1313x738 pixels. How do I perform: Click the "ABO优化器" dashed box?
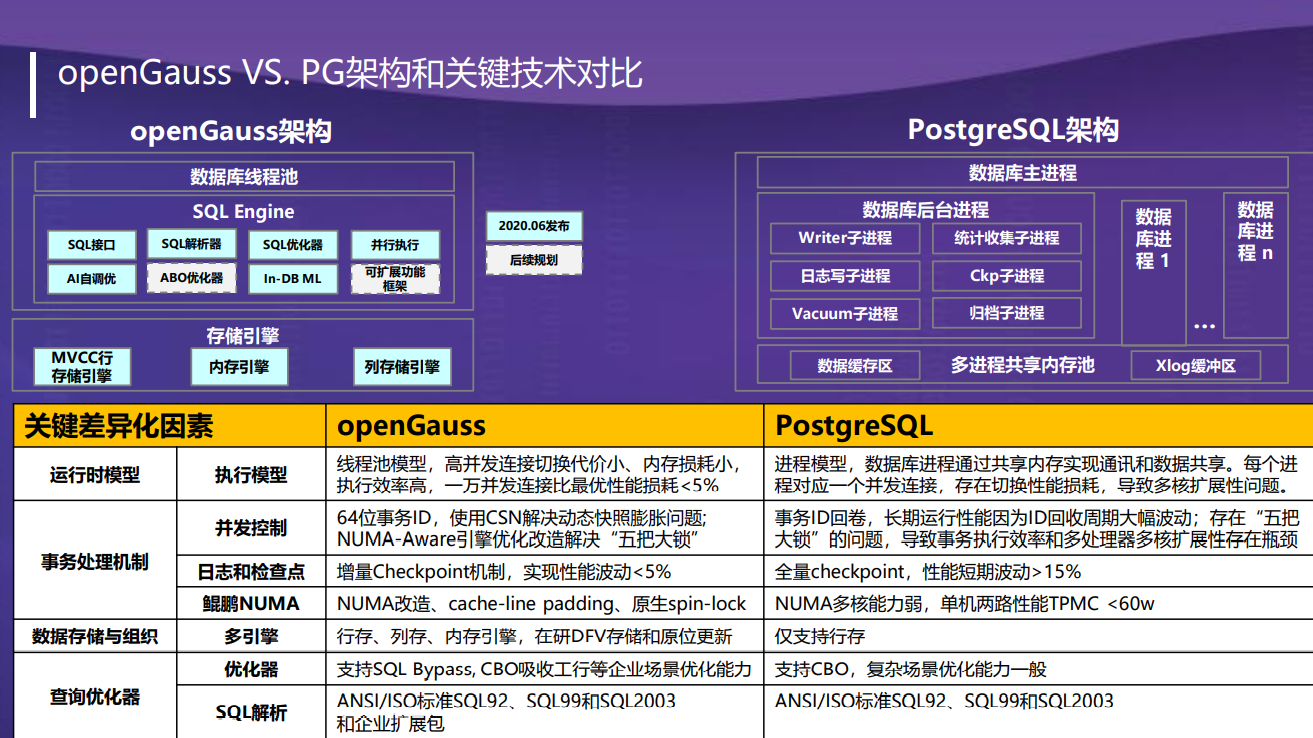[191, 278]
